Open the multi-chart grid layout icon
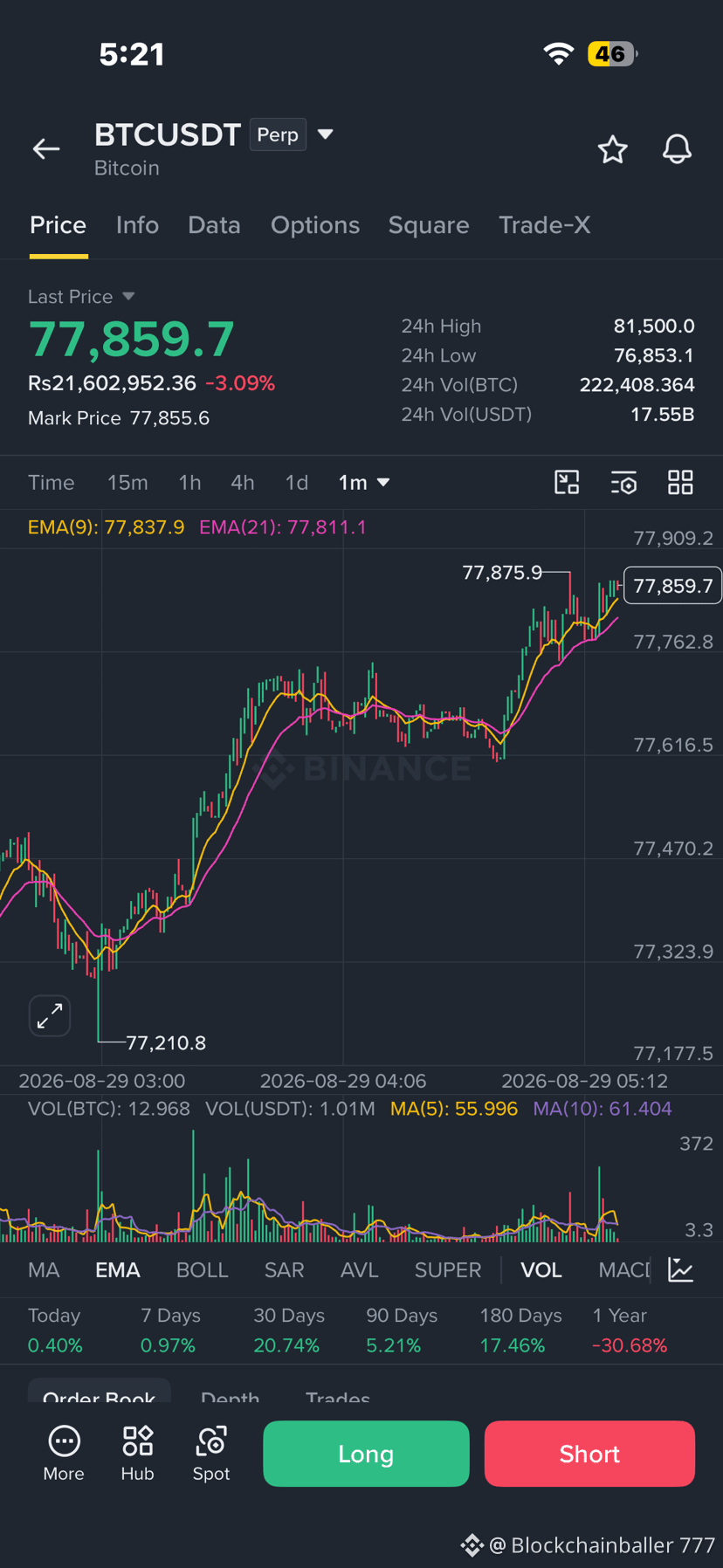 pyautogui.click(x=680, y=482)
